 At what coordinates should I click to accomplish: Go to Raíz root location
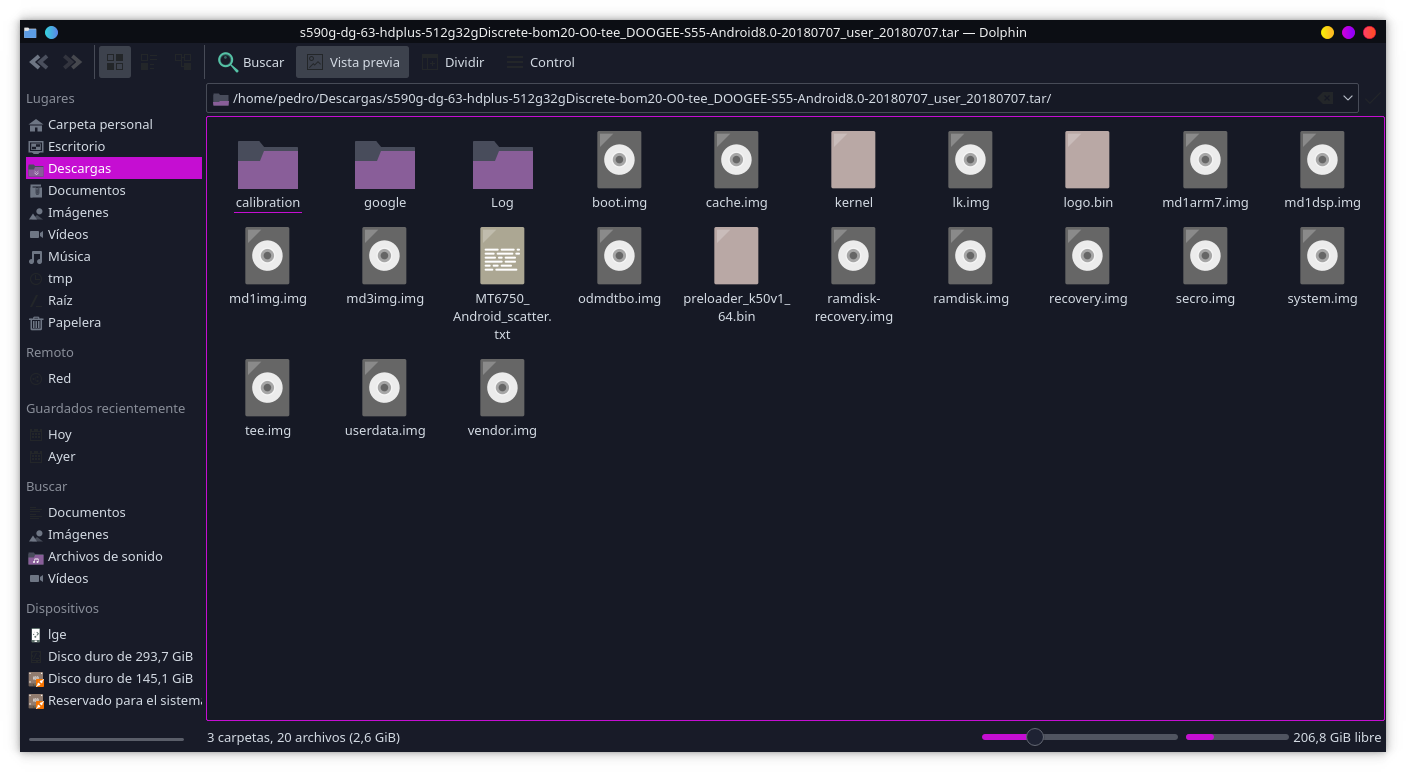114,301
